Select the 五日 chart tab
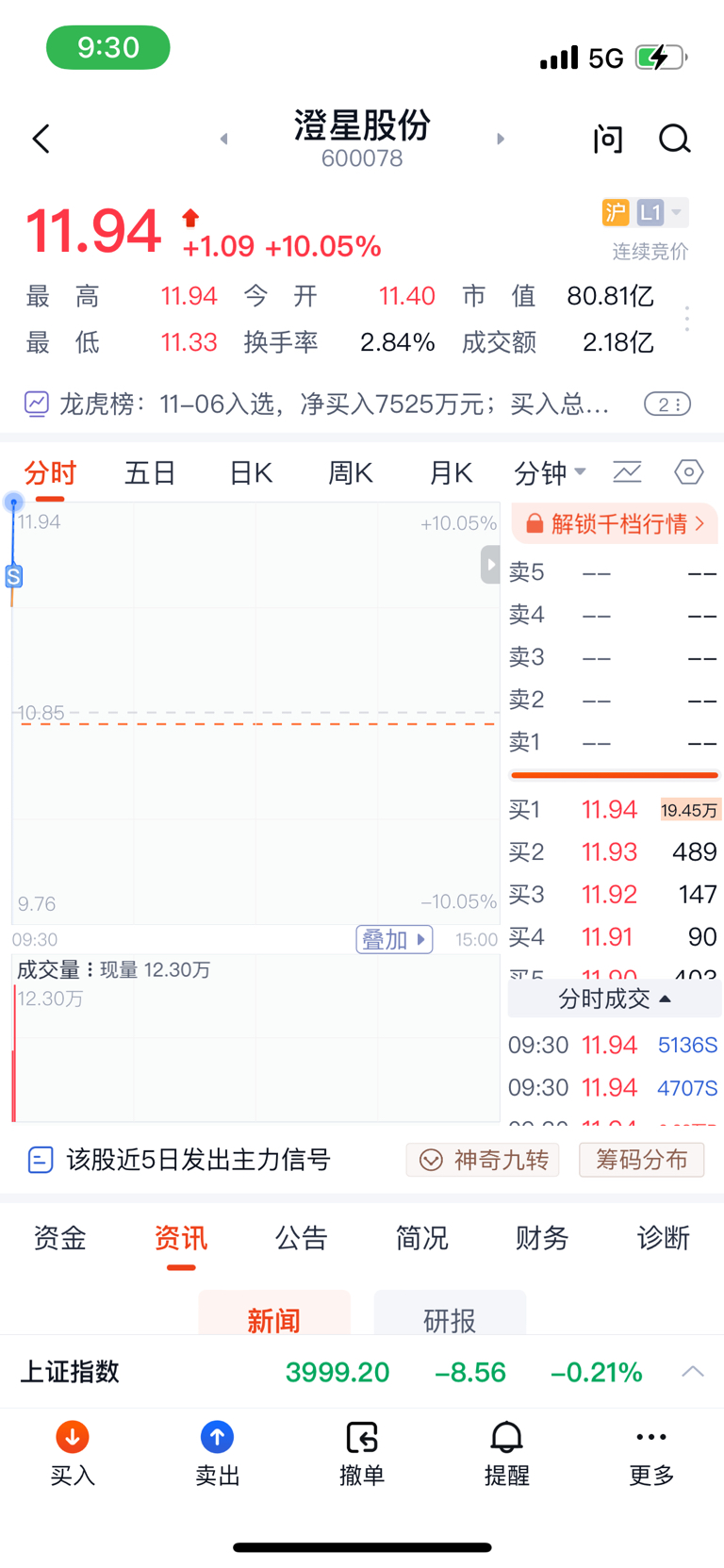The height and width of the screenshot is (1568, 724). (x=151, y=473)
